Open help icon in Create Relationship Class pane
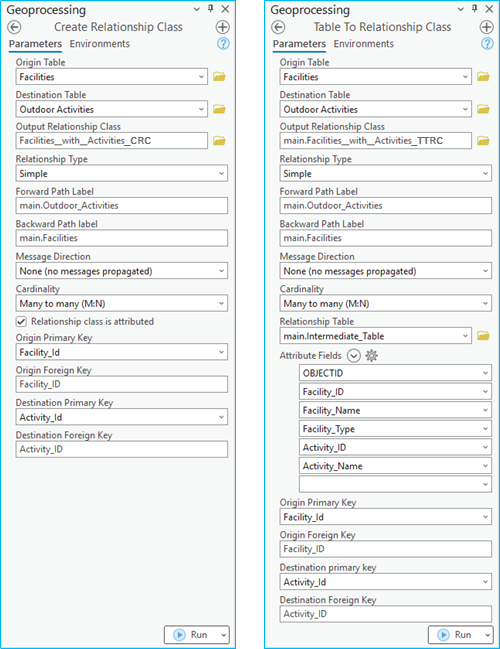Viewport: 500px width, 649px height. pos(223,43)
